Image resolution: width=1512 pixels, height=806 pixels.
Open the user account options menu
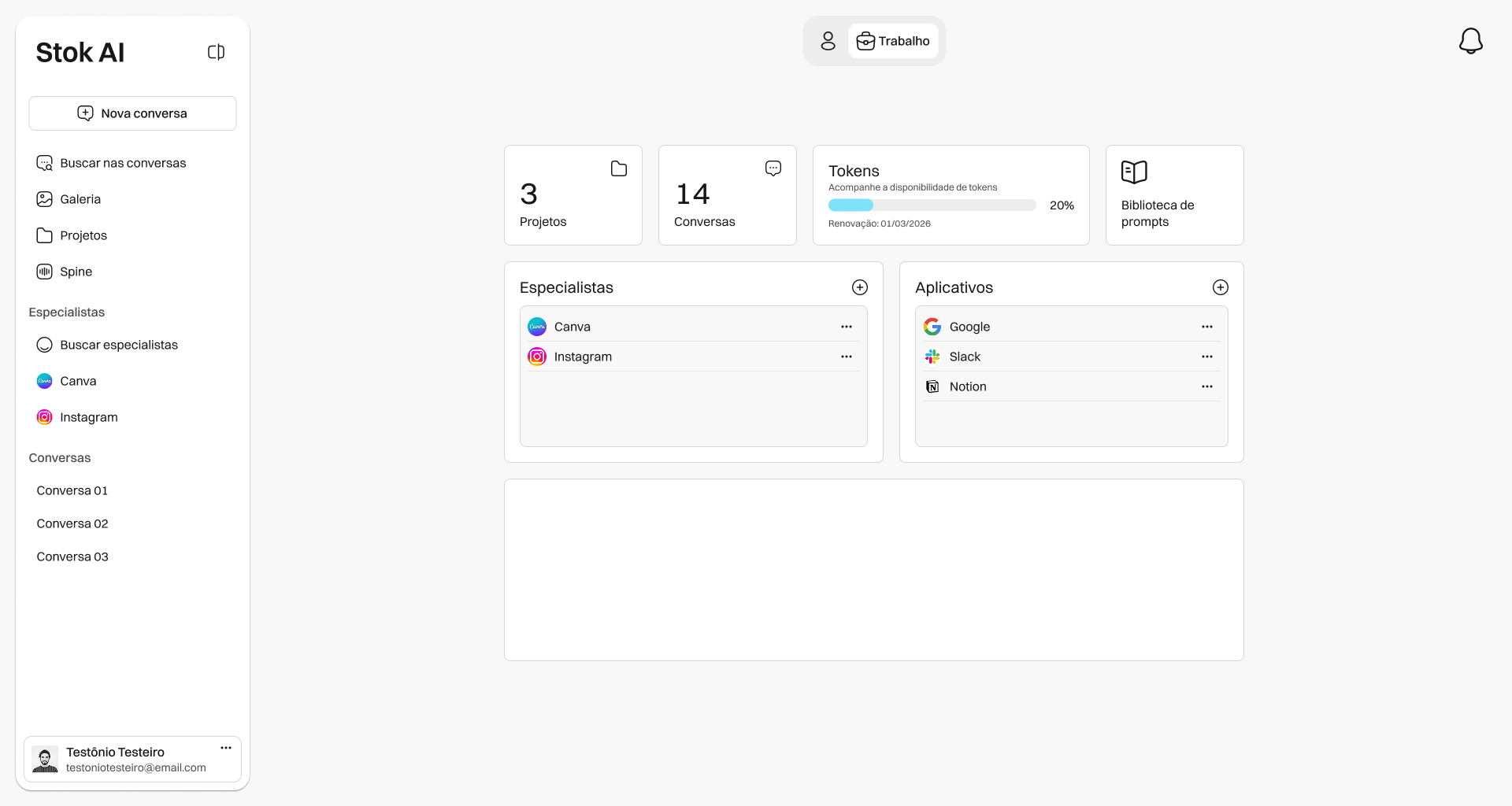pos(226,748)
